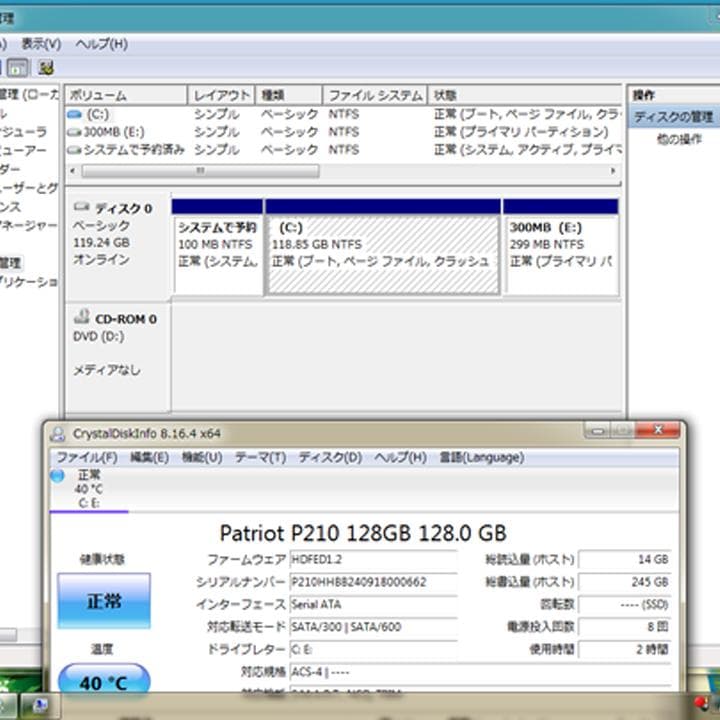Sort by 状態 column header

click(525, 96)
